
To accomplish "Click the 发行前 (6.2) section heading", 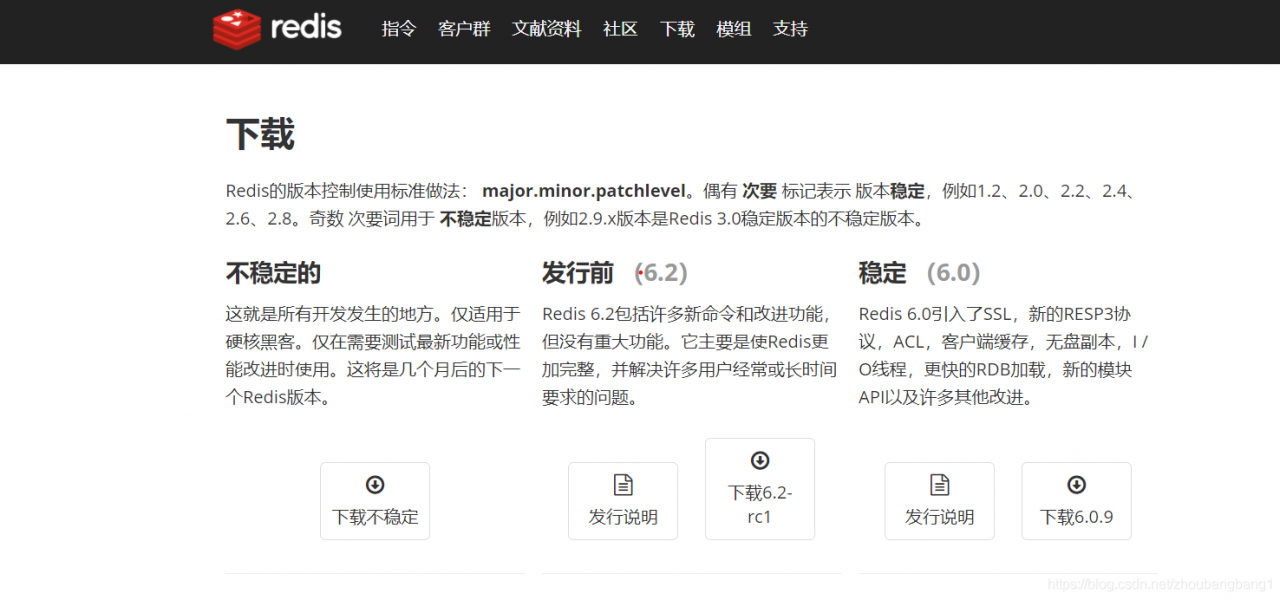I will click(x=615, y=273).
